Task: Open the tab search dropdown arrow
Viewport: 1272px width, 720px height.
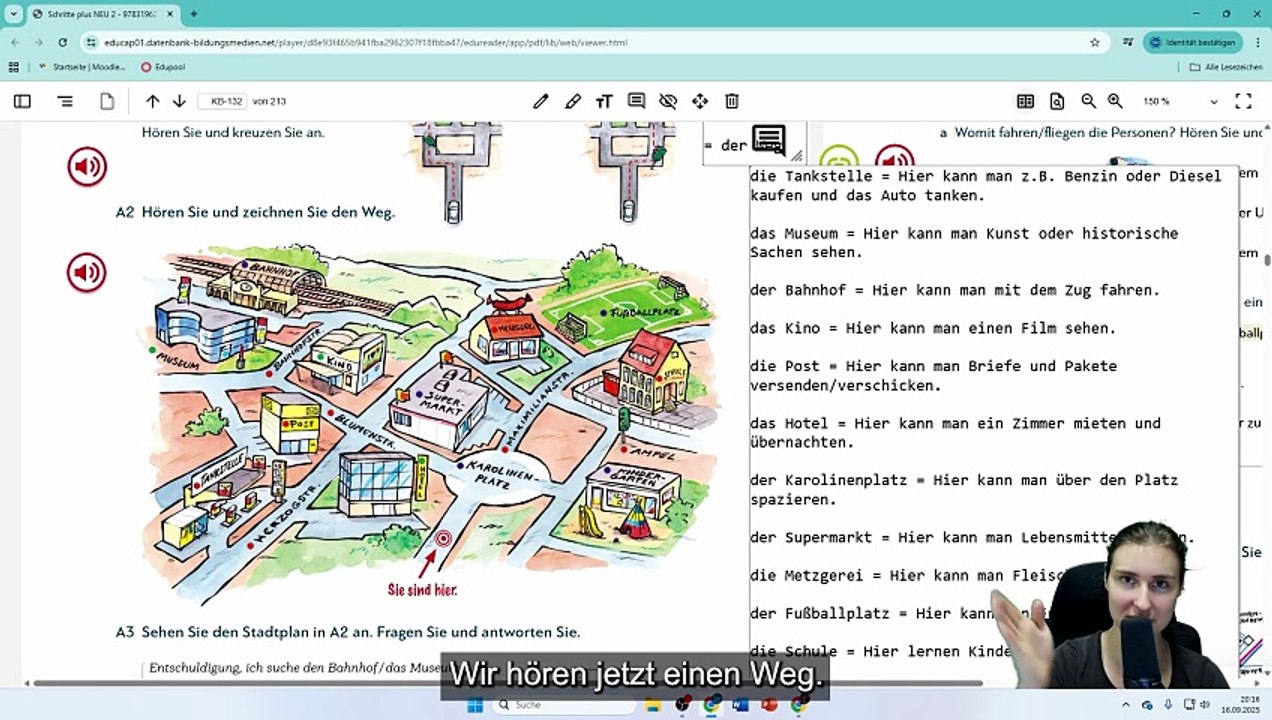Action: [x=13, y=14]
